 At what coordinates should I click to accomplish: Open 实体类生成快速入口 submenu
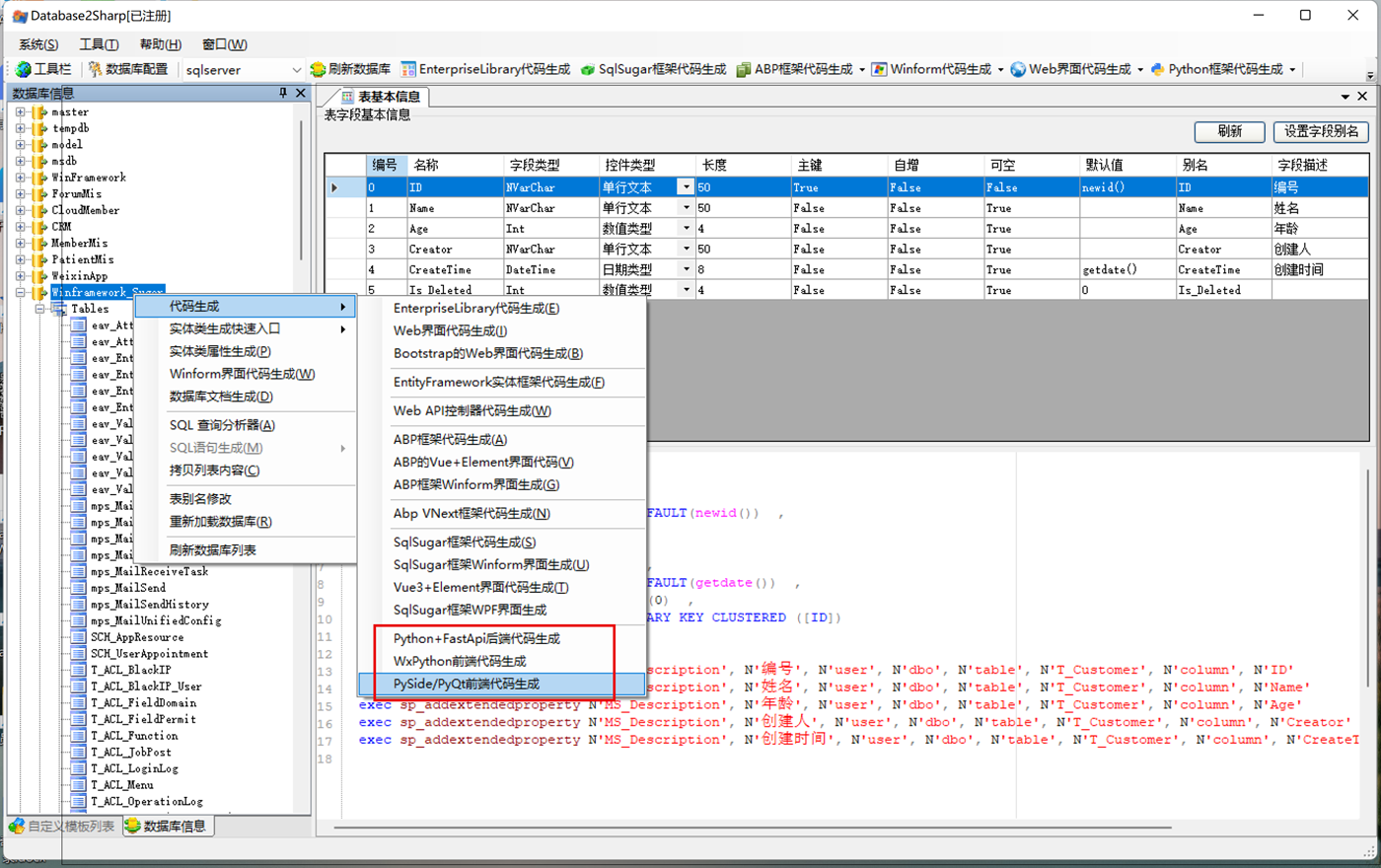point(246,328)
